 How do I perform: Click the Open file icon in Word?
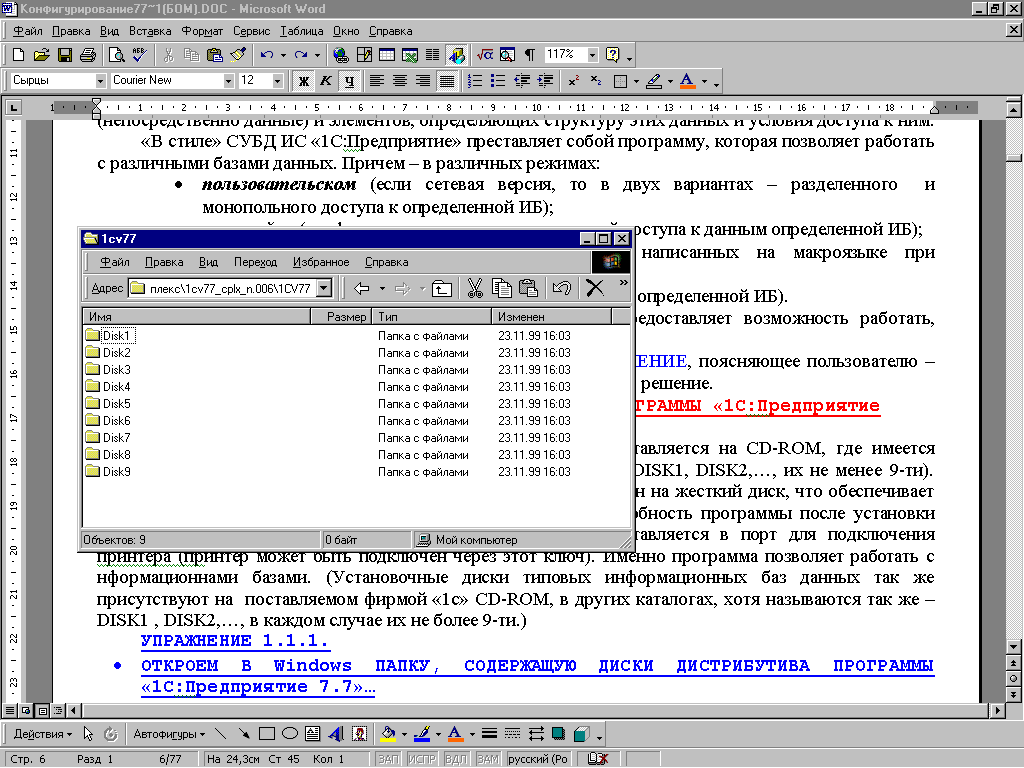click(41, 55)
